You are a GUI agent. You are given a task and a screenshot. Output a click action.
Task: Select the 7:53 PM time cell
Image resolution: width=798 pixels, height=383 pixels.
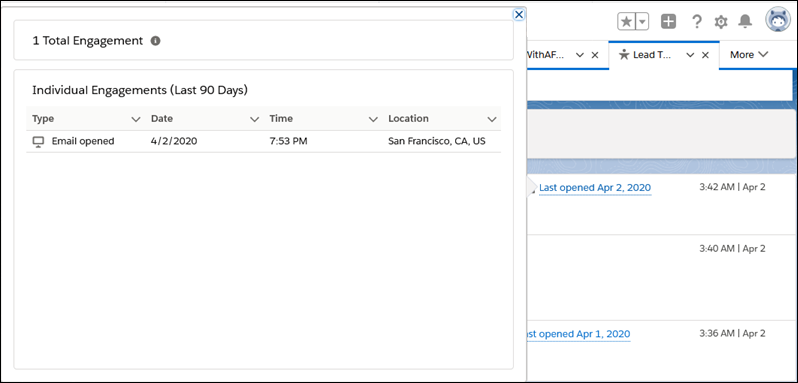click(x=288, y=141)
